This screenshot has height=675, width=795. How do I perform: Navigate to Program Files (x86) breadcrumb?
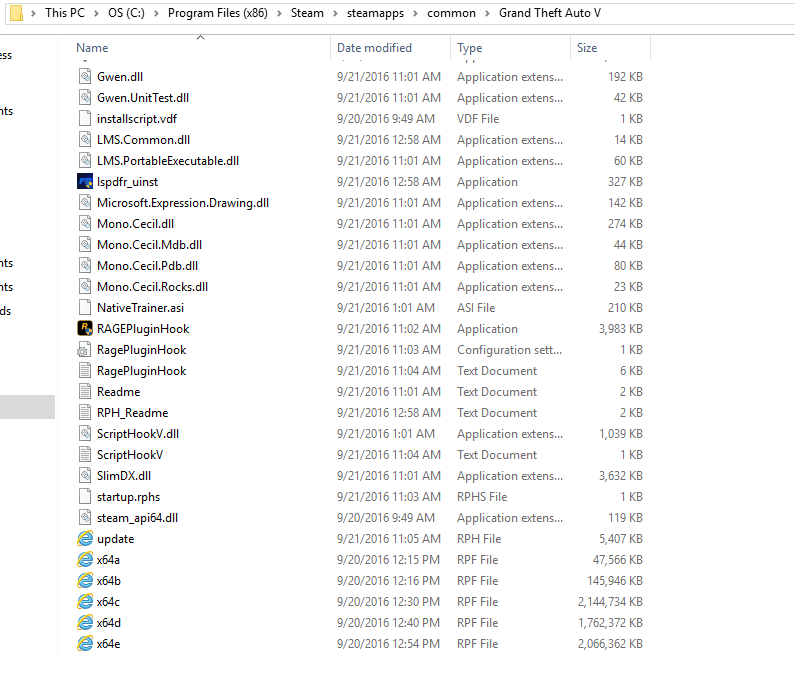click(x=218, y=13)
